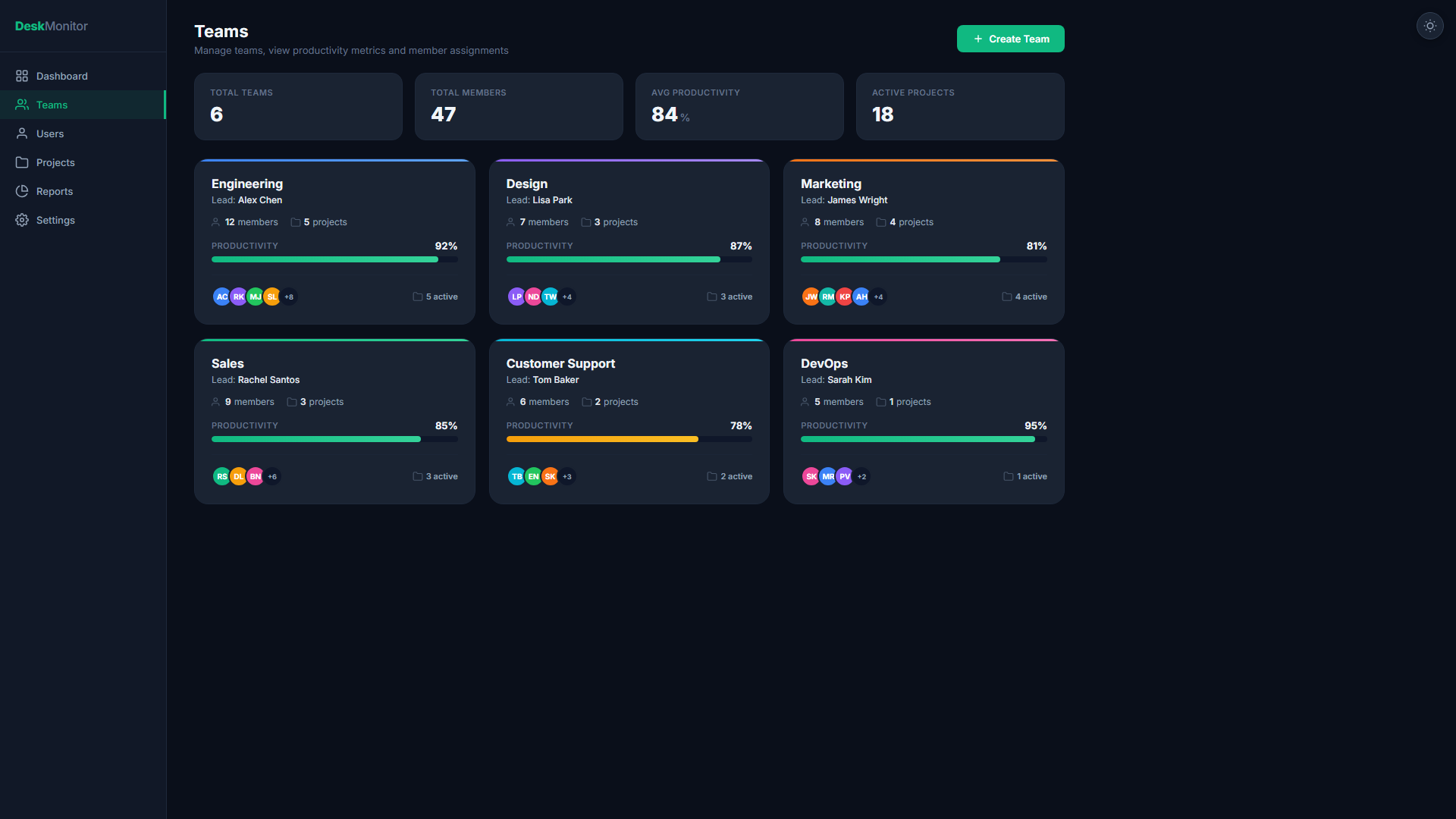Open Settings in the sidebar
The height and width of the screenshot is (819, 1456).
pyautogui.click(x=83, y=220)
